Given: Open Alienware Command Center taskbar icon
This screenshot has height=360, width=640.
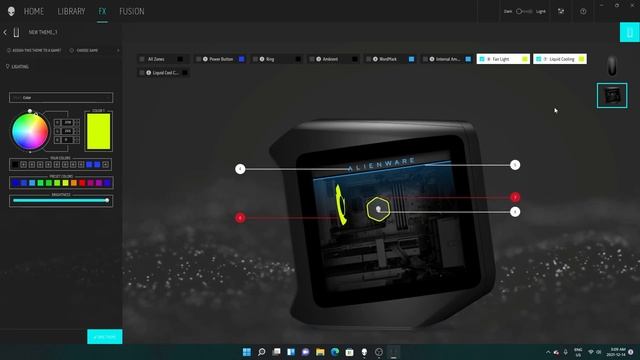Looking at the screenshot, I should [x=364, y=352].
